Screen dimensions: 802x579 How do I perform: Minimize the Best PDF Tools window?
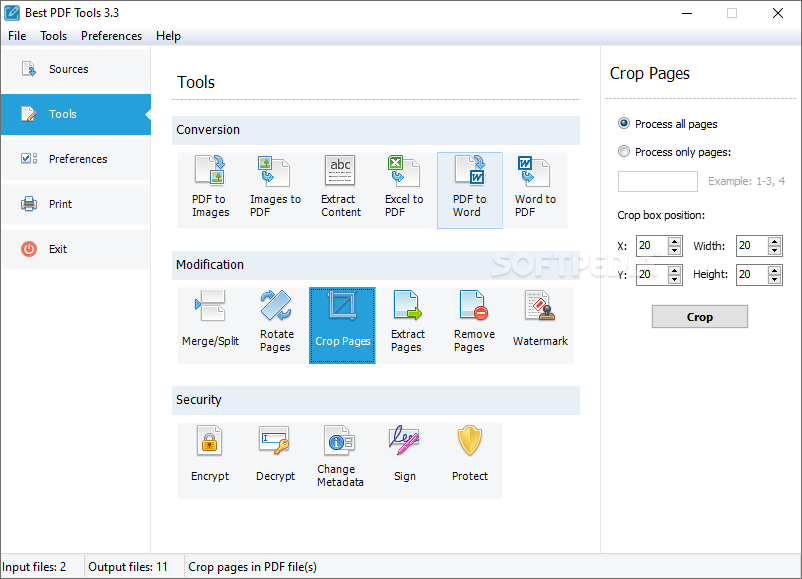pyautogui.click(x=687, y=13)
